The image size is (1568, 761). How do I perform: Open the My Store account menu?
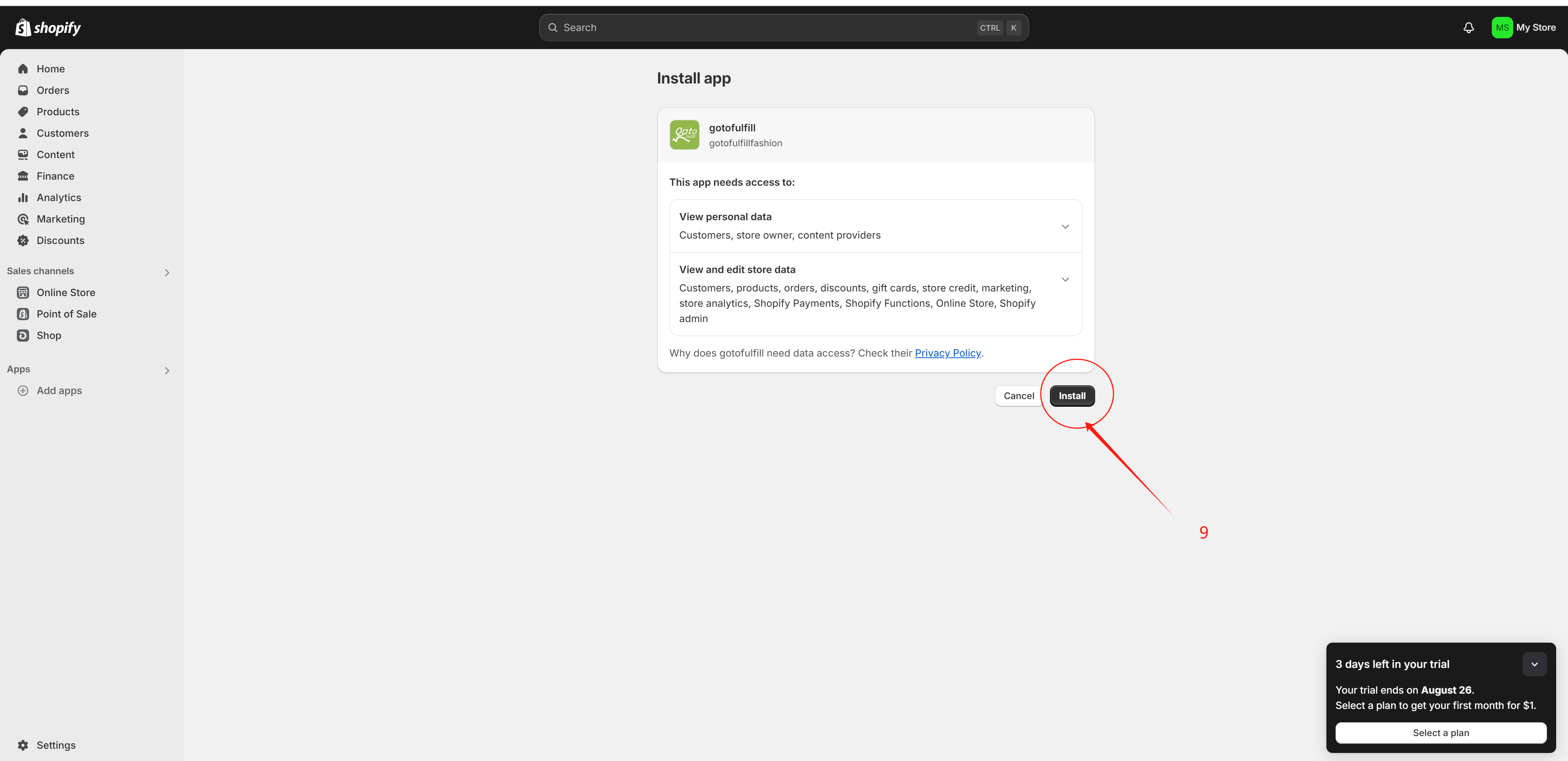tap(1524, 28)
